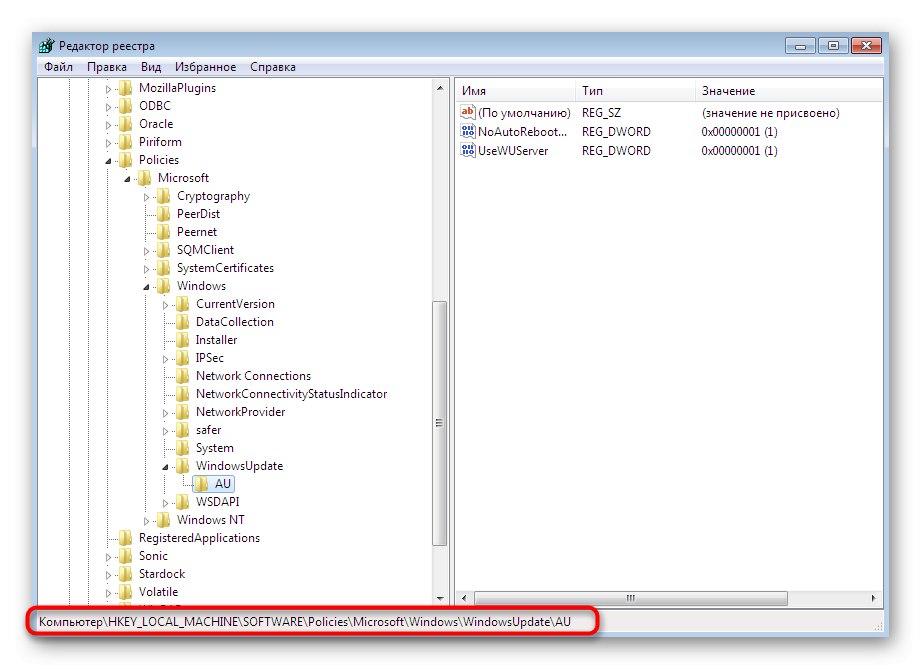The width and height of the screenshot is (921, 669).
Task: Expand the Sonic key
Action: click(x=108, y=557)
